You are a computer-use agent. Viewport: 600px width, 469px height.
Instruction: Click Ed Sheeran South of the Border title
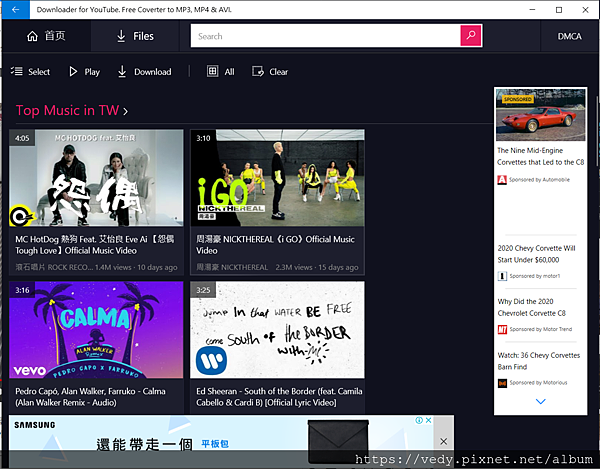(279, 397)
